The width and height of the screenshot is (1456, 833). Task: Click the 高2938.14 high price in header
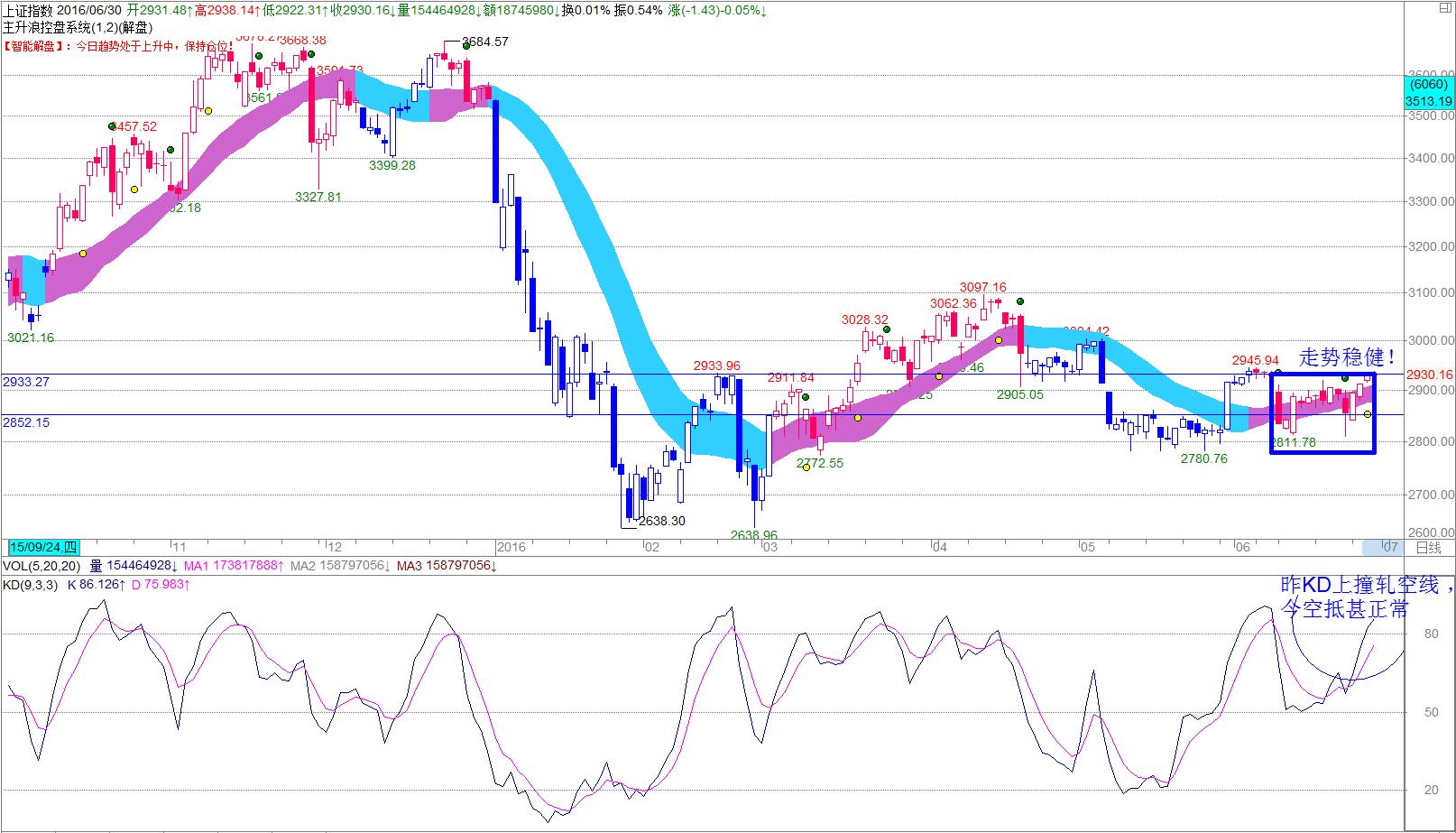(x=226, y=10)
